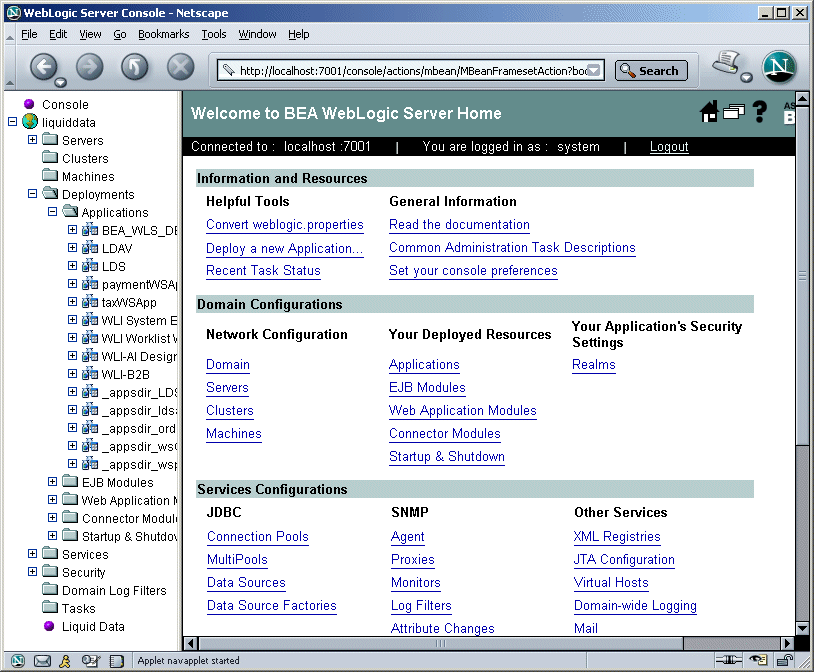Open the Help menu
Image resolution: width=814 pixels, height=672 pixels.
tap(299, 34)
